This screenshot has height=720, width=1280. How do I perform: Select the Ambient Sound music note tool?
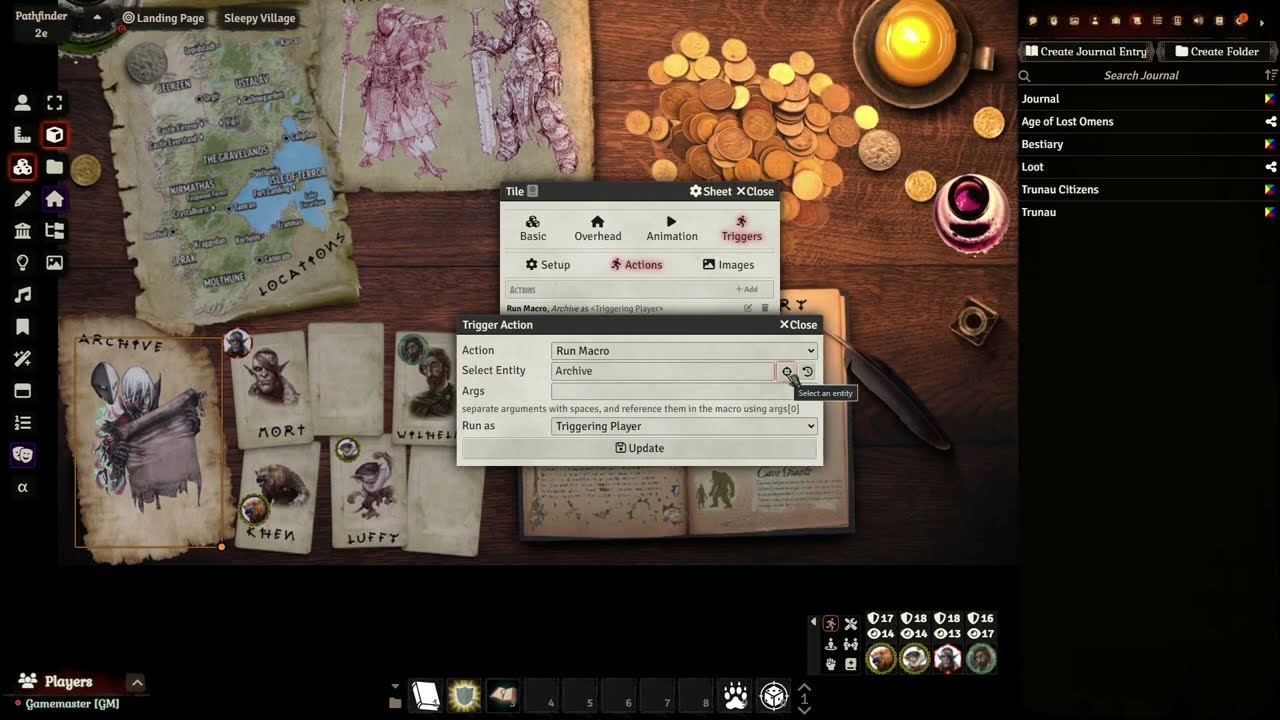click(x=22, y=295)
